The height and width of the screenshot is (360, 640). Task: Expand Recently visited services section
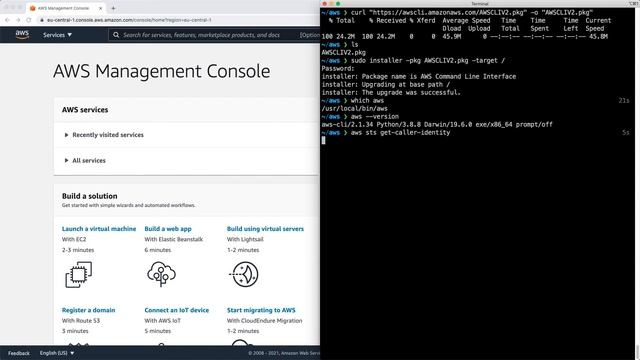coord(104,135)
